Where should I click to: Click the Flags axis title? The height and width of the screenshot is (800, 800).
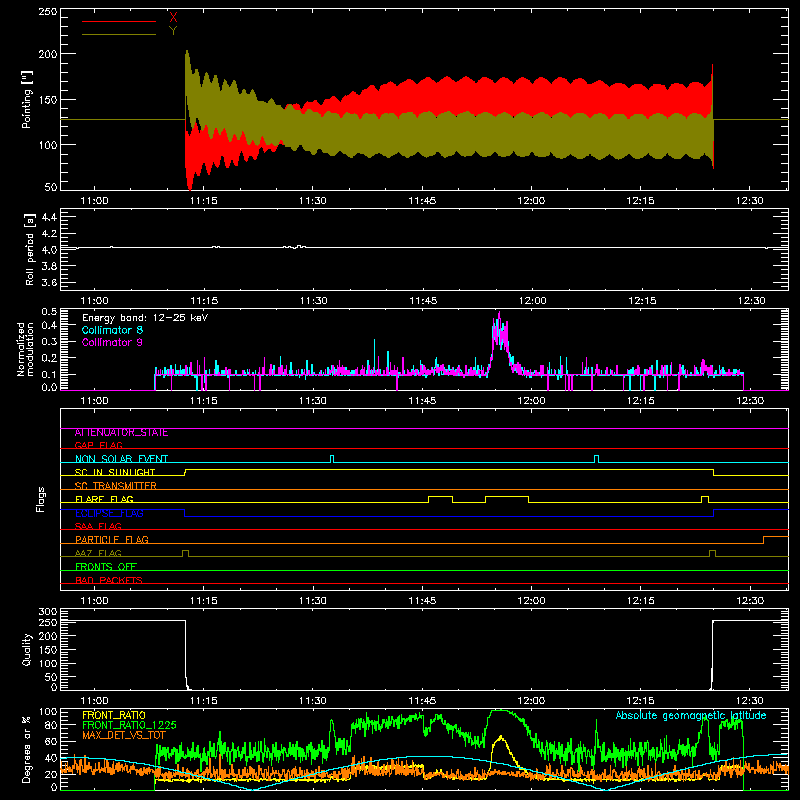(x=41, y=499)
